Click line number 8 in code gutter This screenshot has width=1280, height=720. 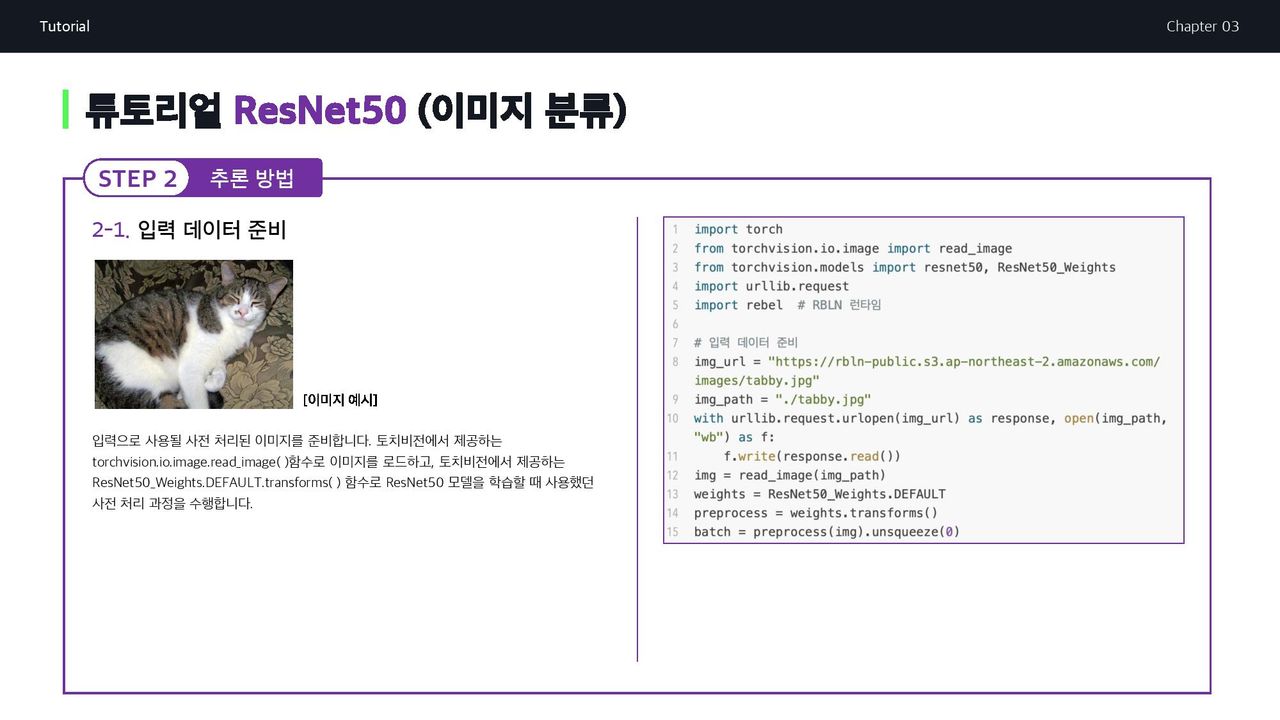coord(675,362)
